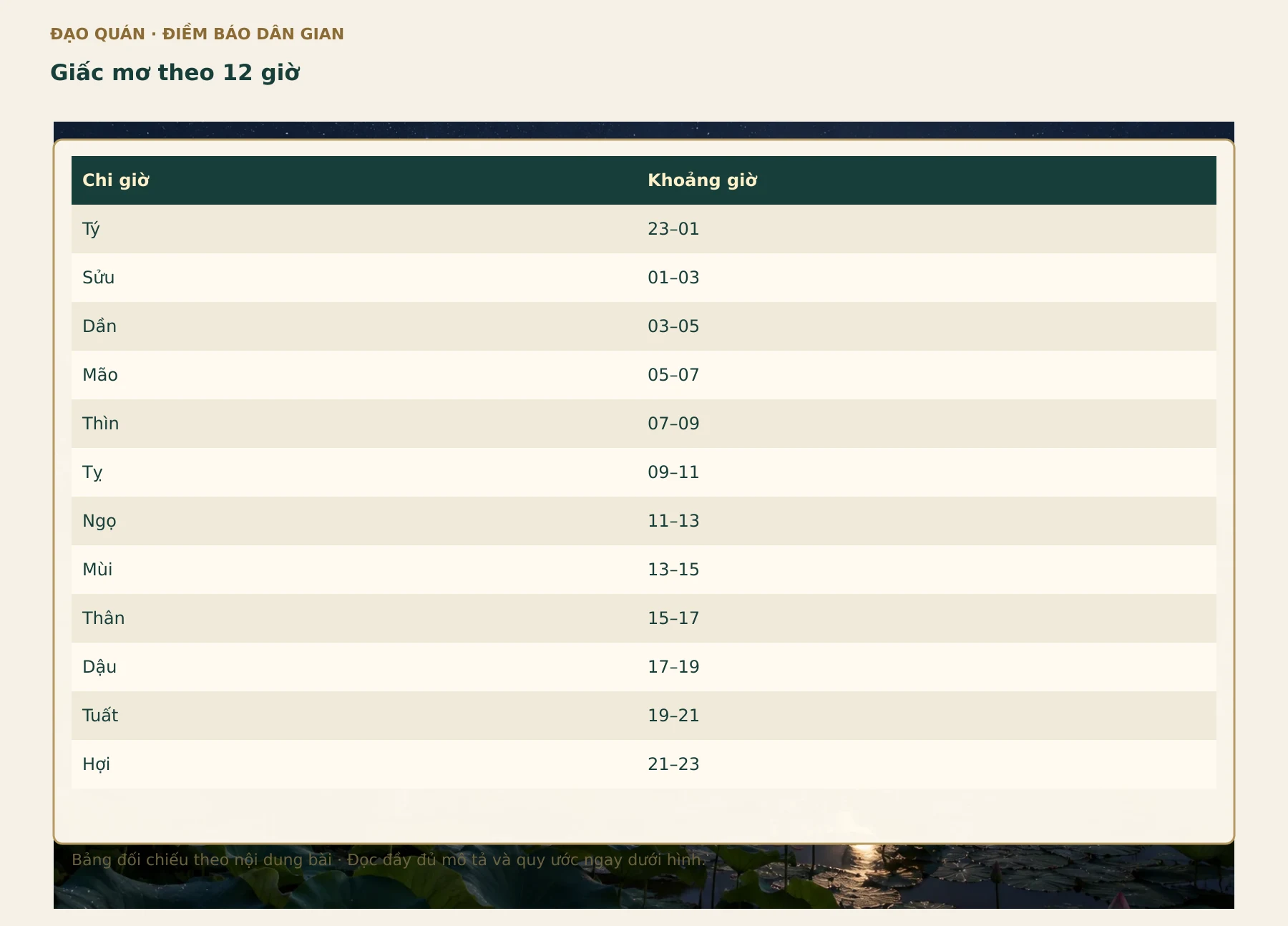Select the 'Tuất' row cell
Screen dimensions: 1288x926
(354, 716)
